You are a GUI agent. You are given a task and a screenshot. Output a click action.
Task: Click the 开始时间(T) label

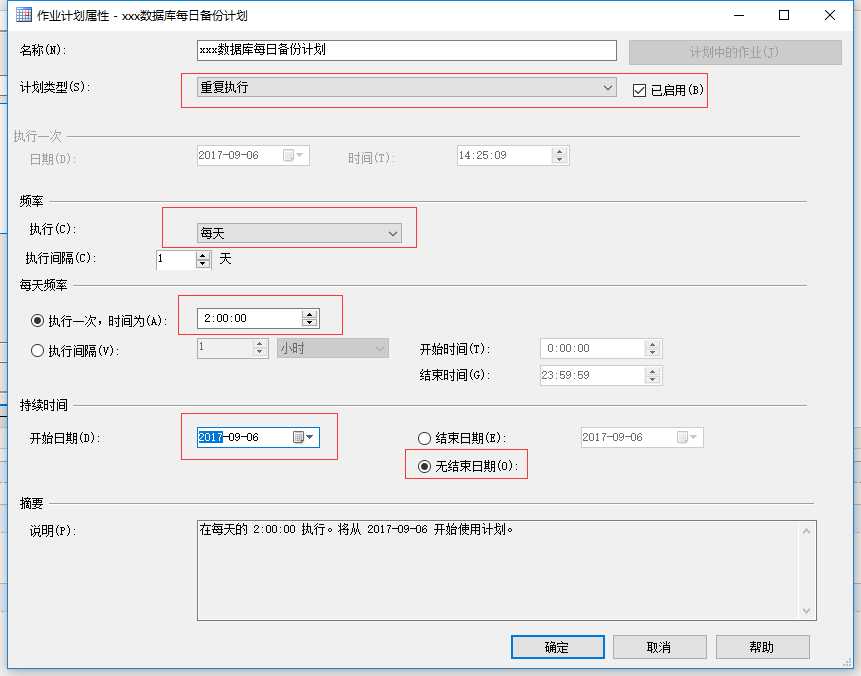(x=455, y=349)
